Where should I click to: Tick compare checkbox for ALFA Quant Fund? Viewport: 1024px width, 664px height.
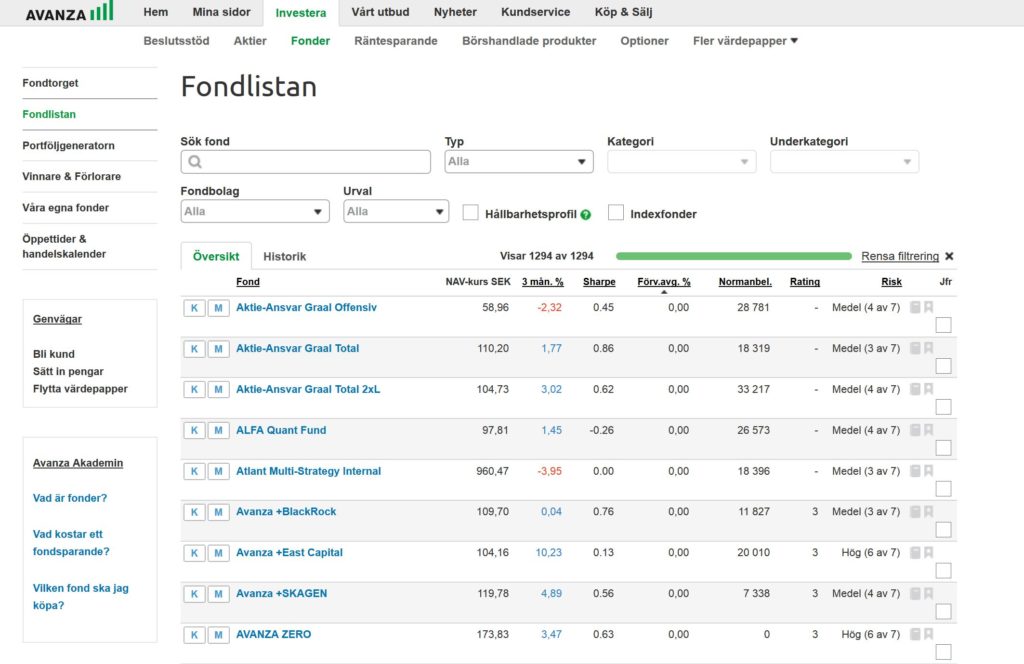pyautogui.click(x=944, y=448)
